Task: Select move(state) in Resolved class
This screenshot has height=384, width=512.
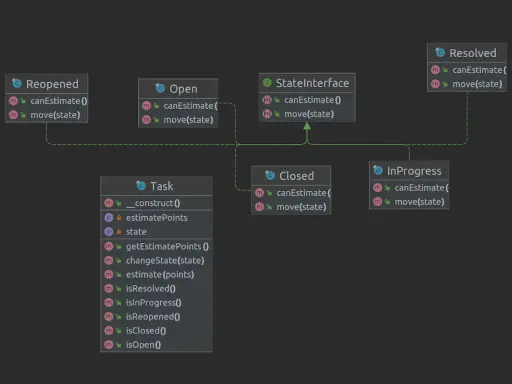Action: (477, 84)
